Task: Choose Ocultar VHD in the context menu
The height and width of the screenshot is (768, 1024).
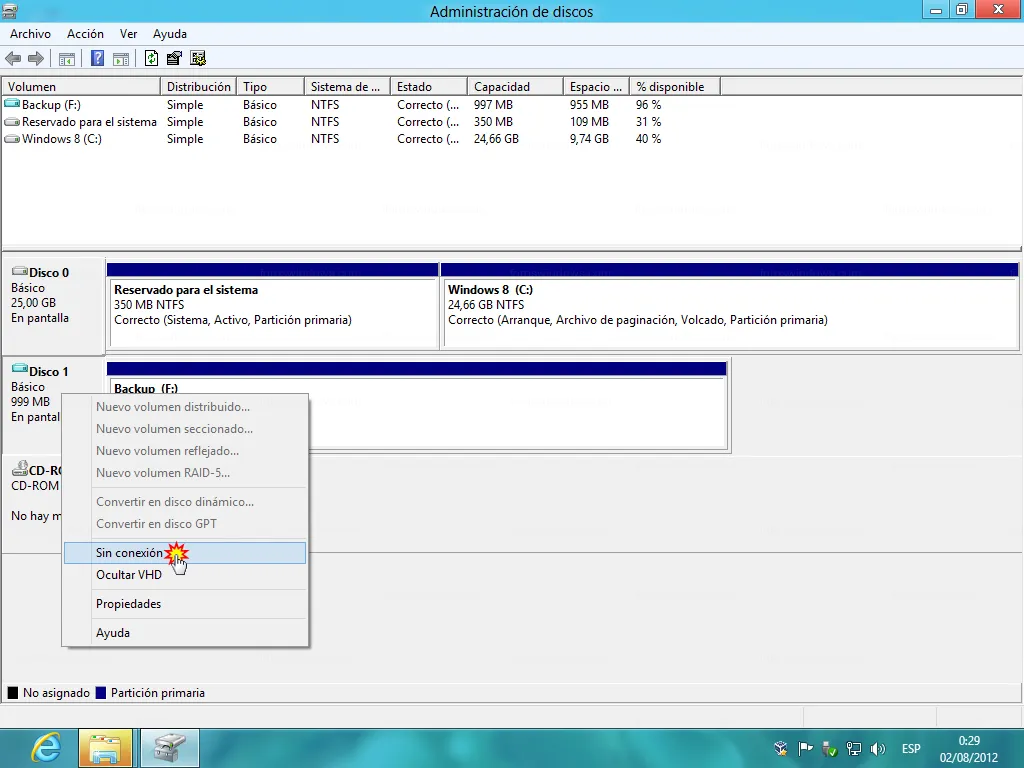Action: pos(185,575)
